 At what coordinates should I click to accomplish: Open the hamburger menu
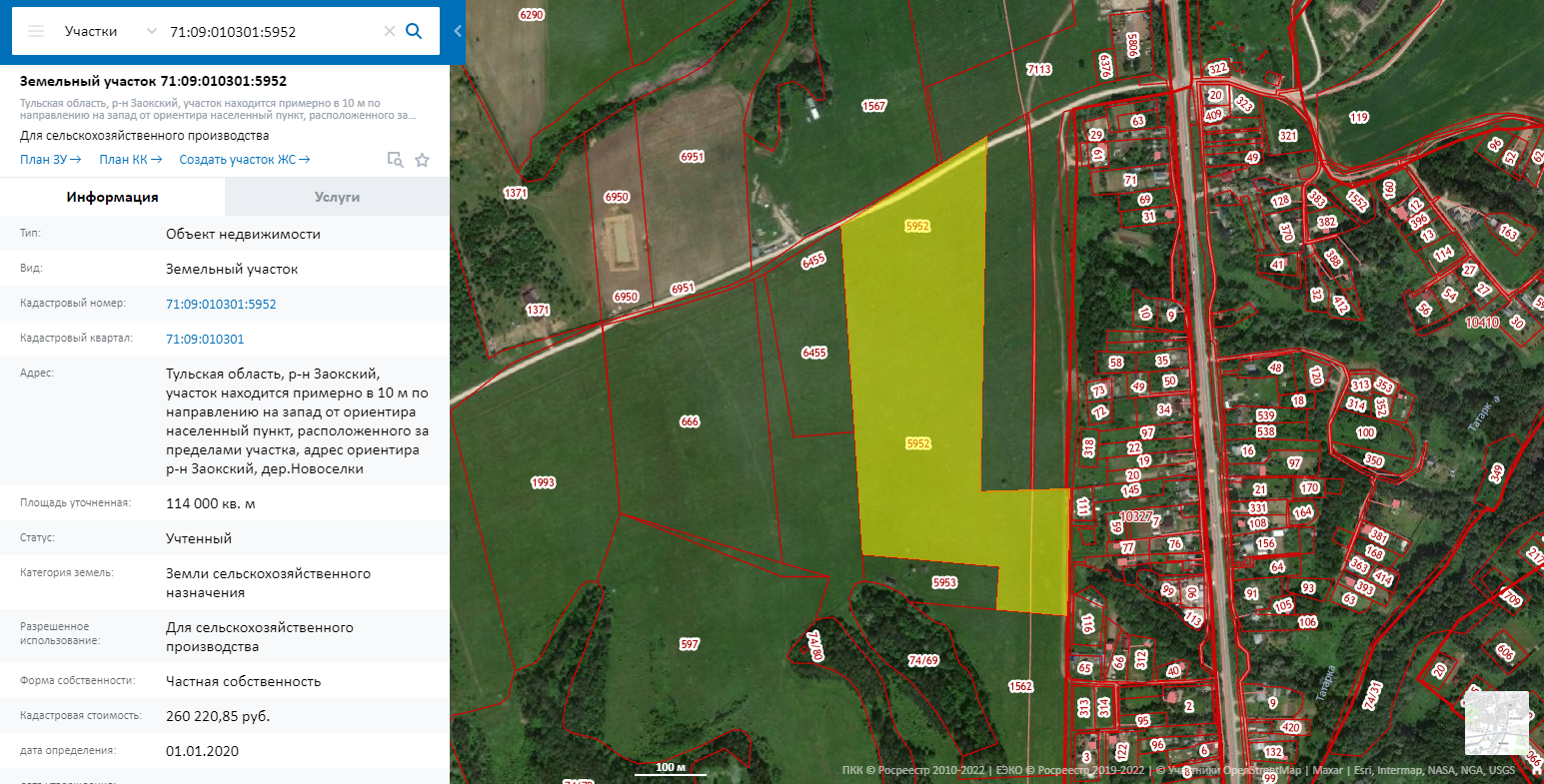(x=36, y=31)
